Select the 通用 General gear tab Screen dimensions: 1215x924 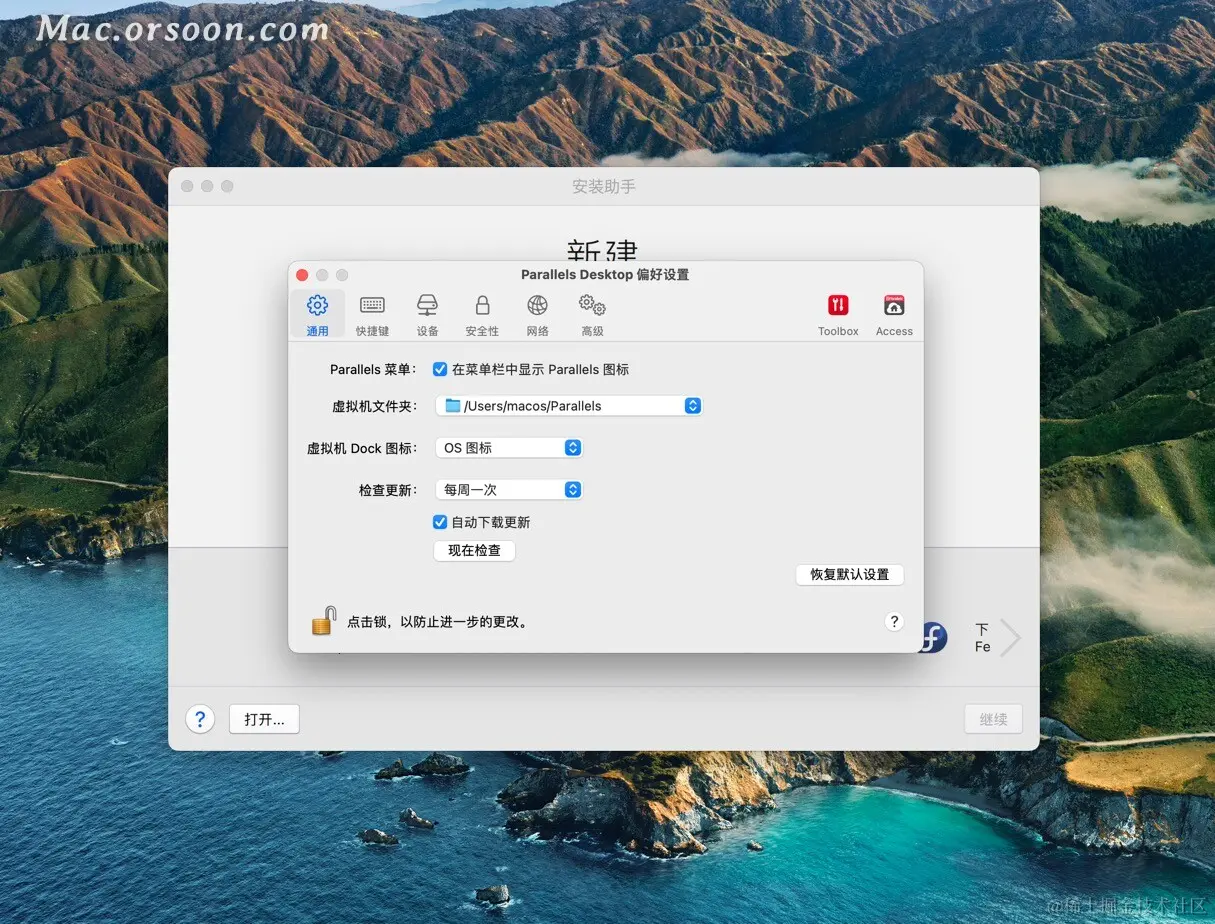pos(317,314)
